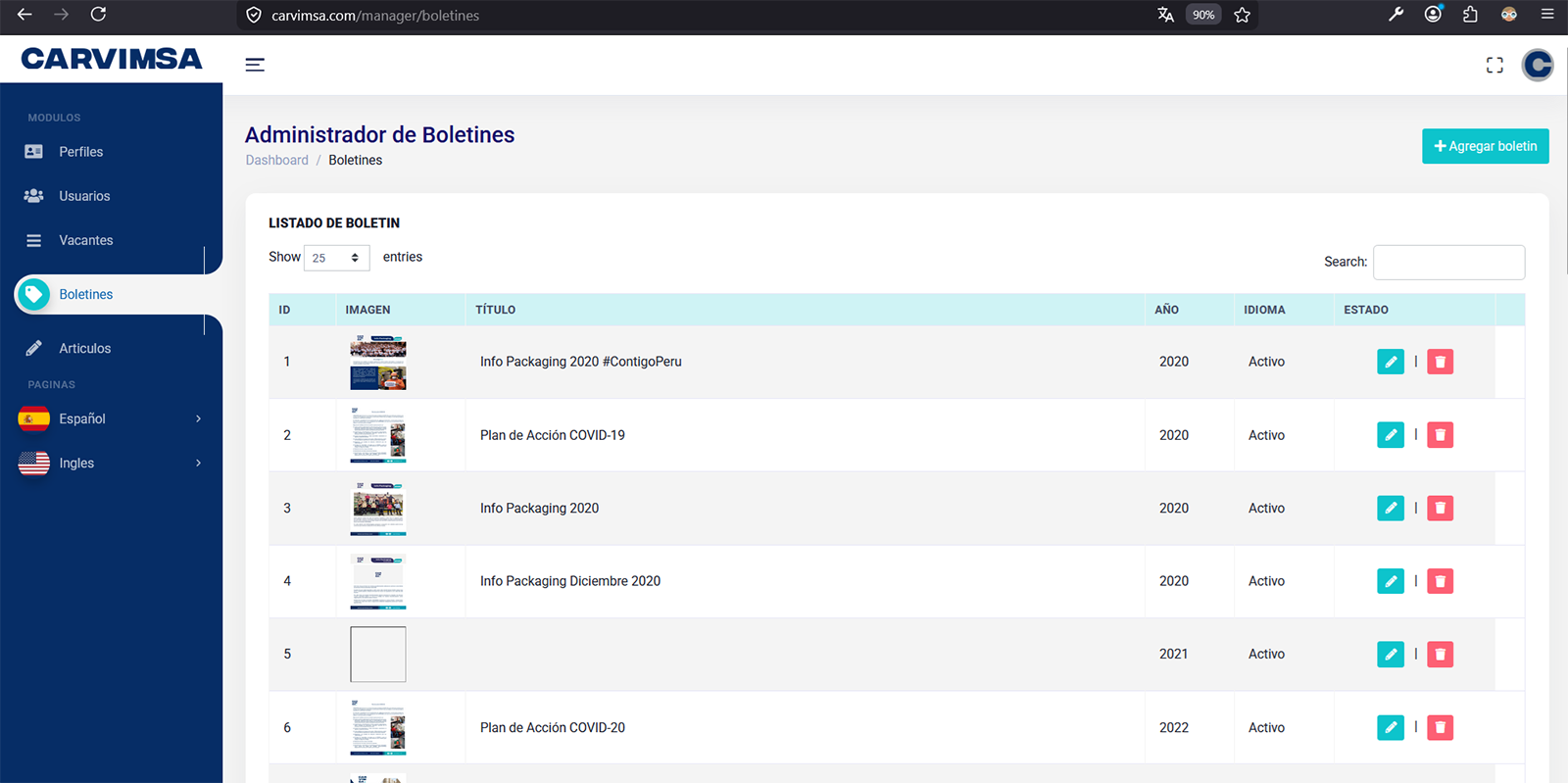Bookmark this page with the star icon
Screen dimensions: 1568x783
click(x=1242, y=15)
